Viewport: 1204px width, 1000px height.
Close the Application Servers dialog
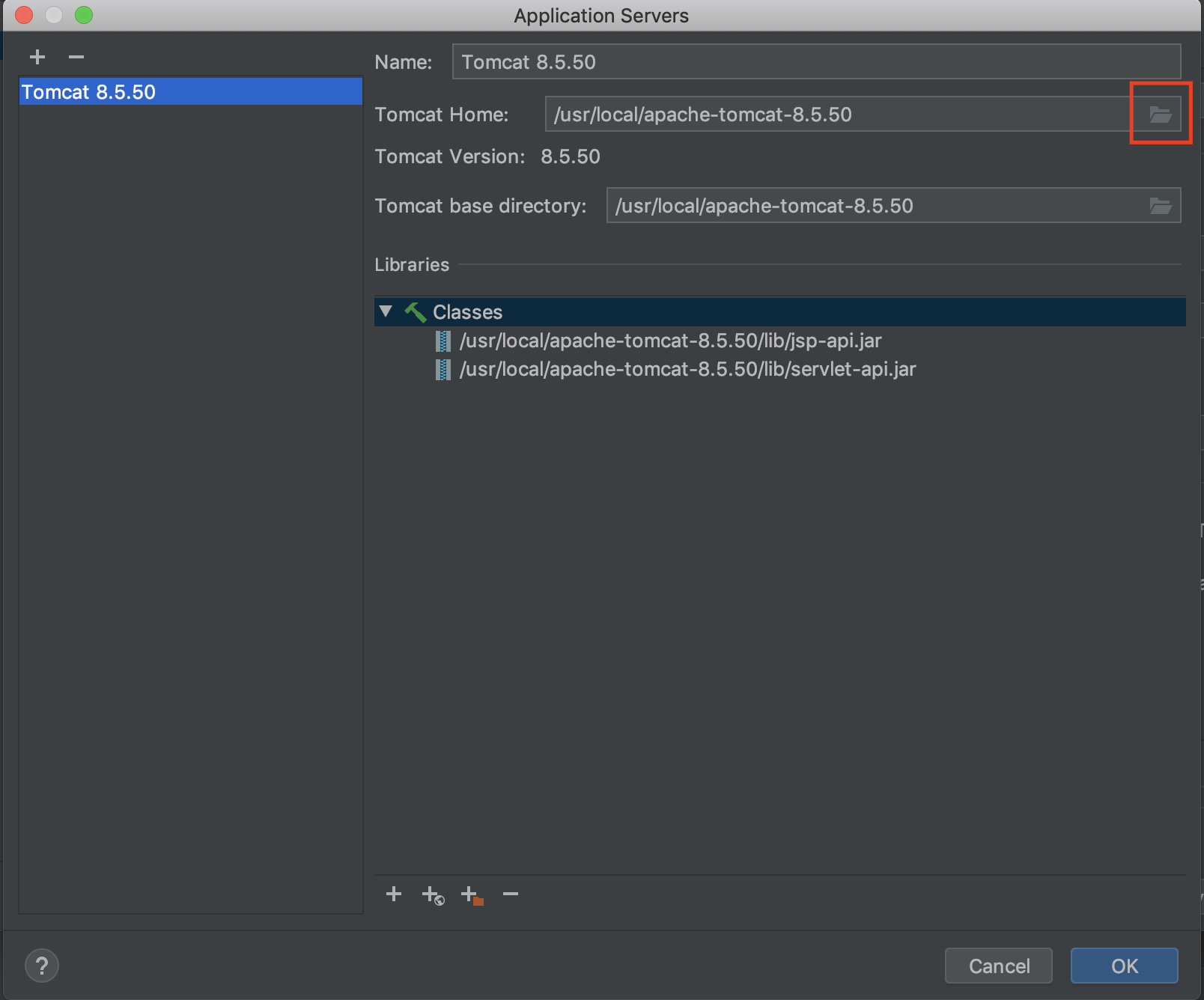[24, 15]
